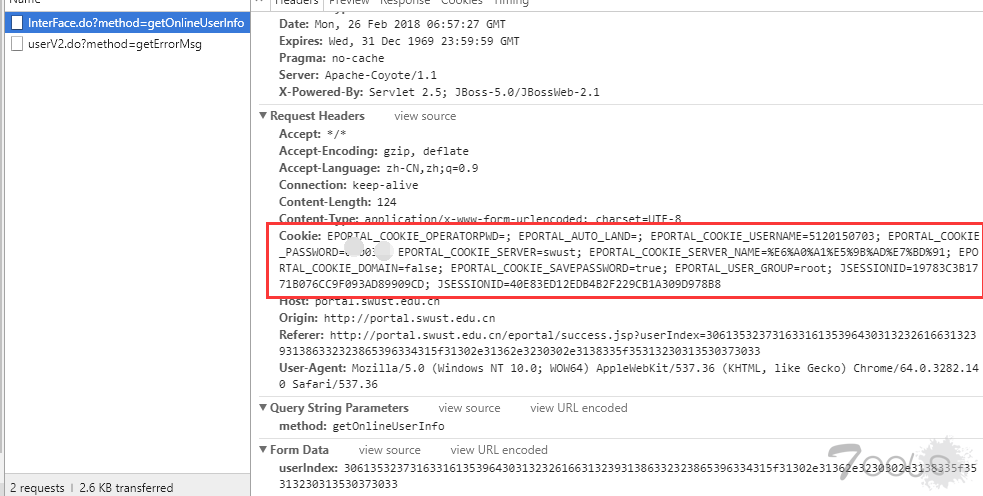Viewport: 983px width, 496px height.
Task: Collapse the Request Headers section
Action: coord(263,116)
